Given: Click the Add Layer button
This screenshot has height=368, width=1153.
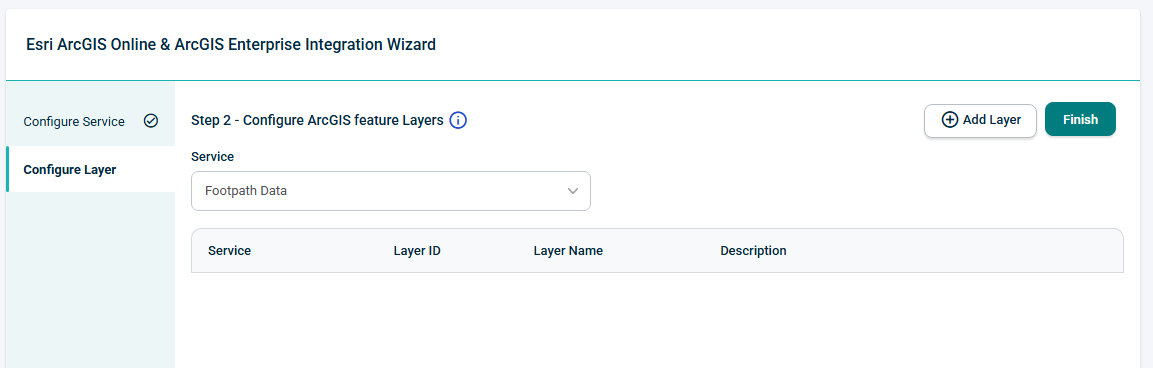Looking at the screenshot, I should tap(980, 120).
